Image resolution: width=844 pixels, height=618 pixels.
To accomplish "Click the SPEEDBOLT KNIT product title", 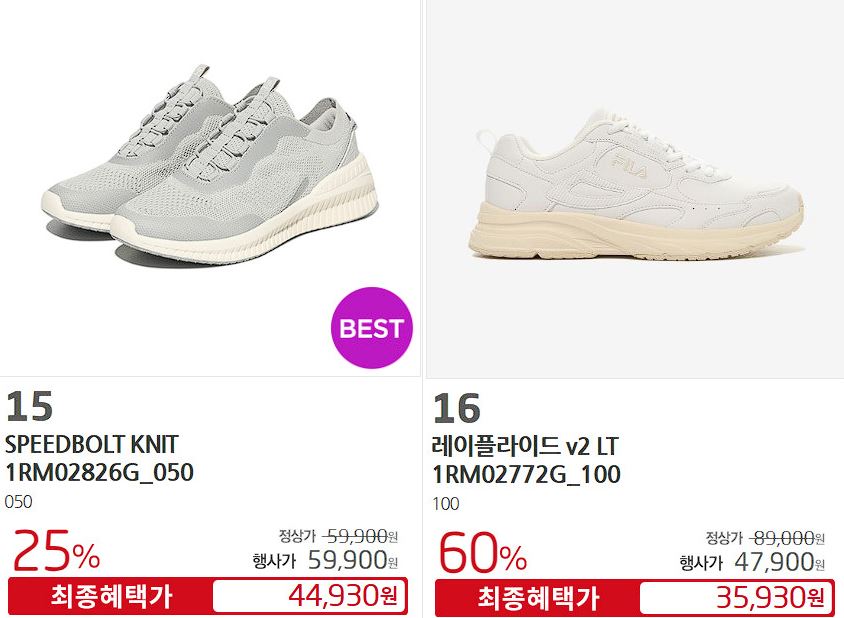I will click(92, 445).
